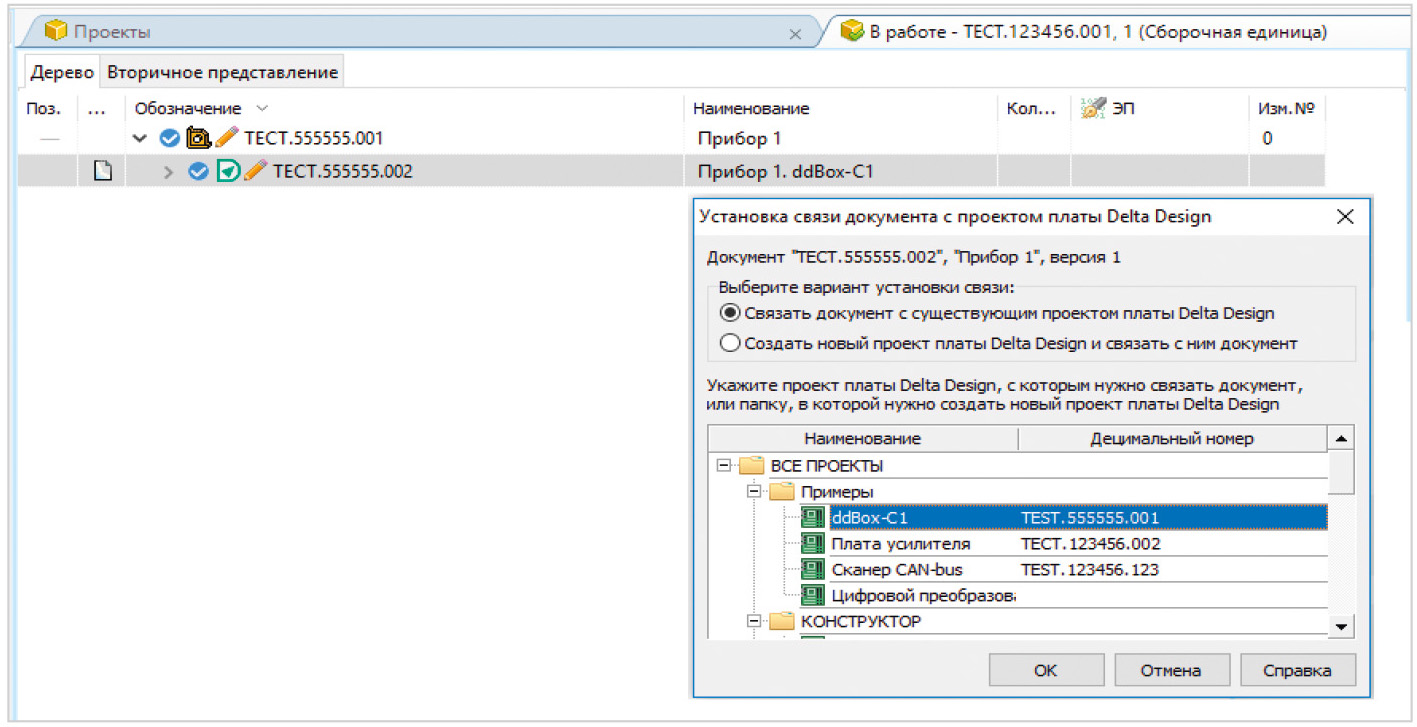This screenshot has height=727, width=1417.
Task: Click assembly unit icon of ТЕСТ.555555.001
Action: click(198, 138)
